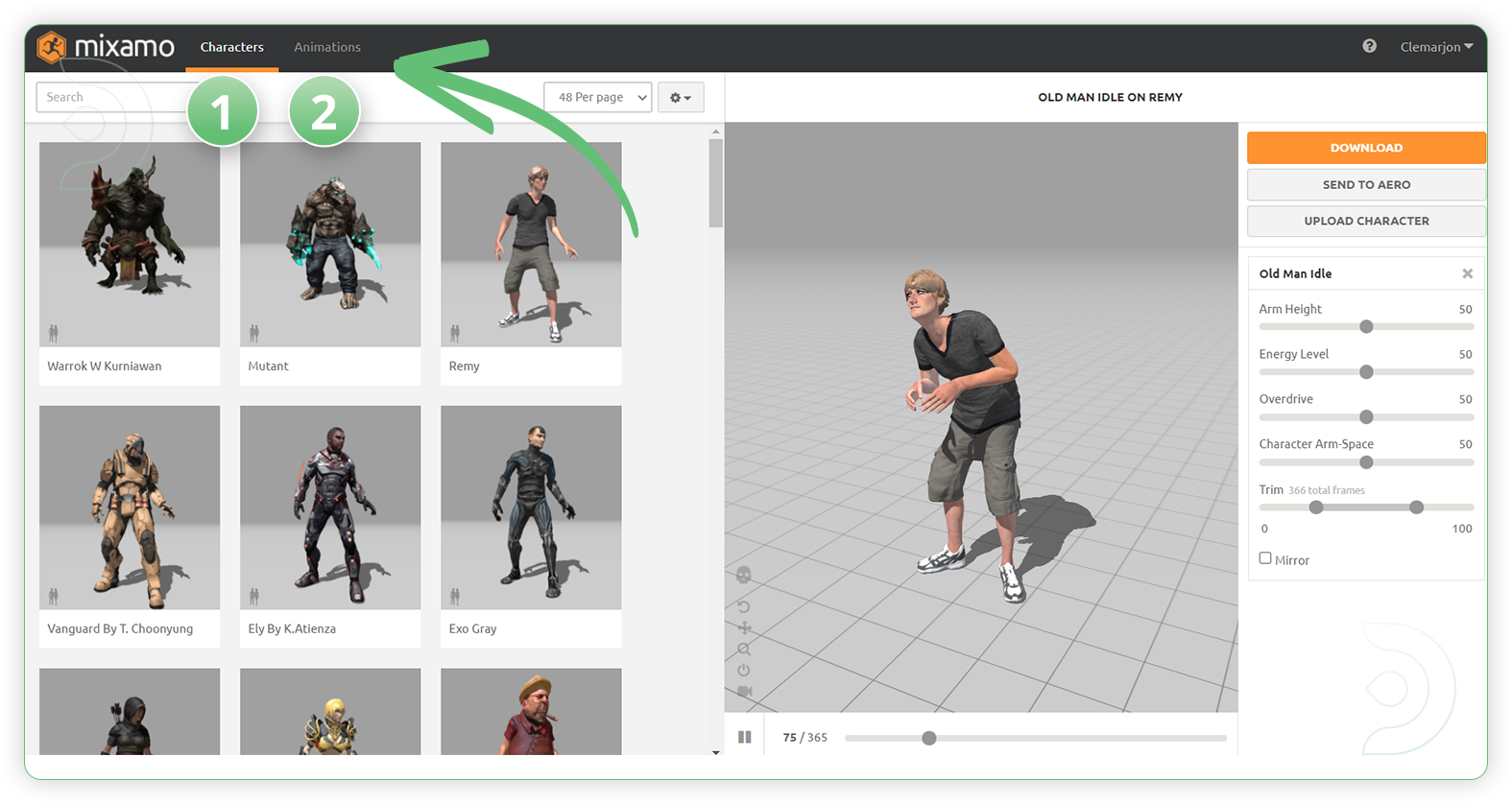Click the character list scrollbar thumb
The height and width of the screenshot is (804, 1512).
coord(715,183)
